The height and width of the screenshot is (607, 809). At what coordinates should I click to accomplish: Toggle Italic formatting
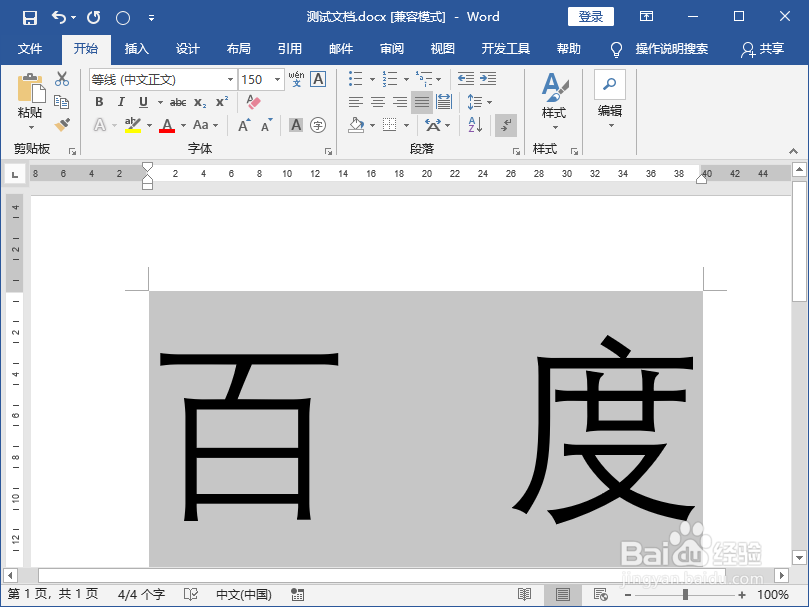tap(121, 102)
